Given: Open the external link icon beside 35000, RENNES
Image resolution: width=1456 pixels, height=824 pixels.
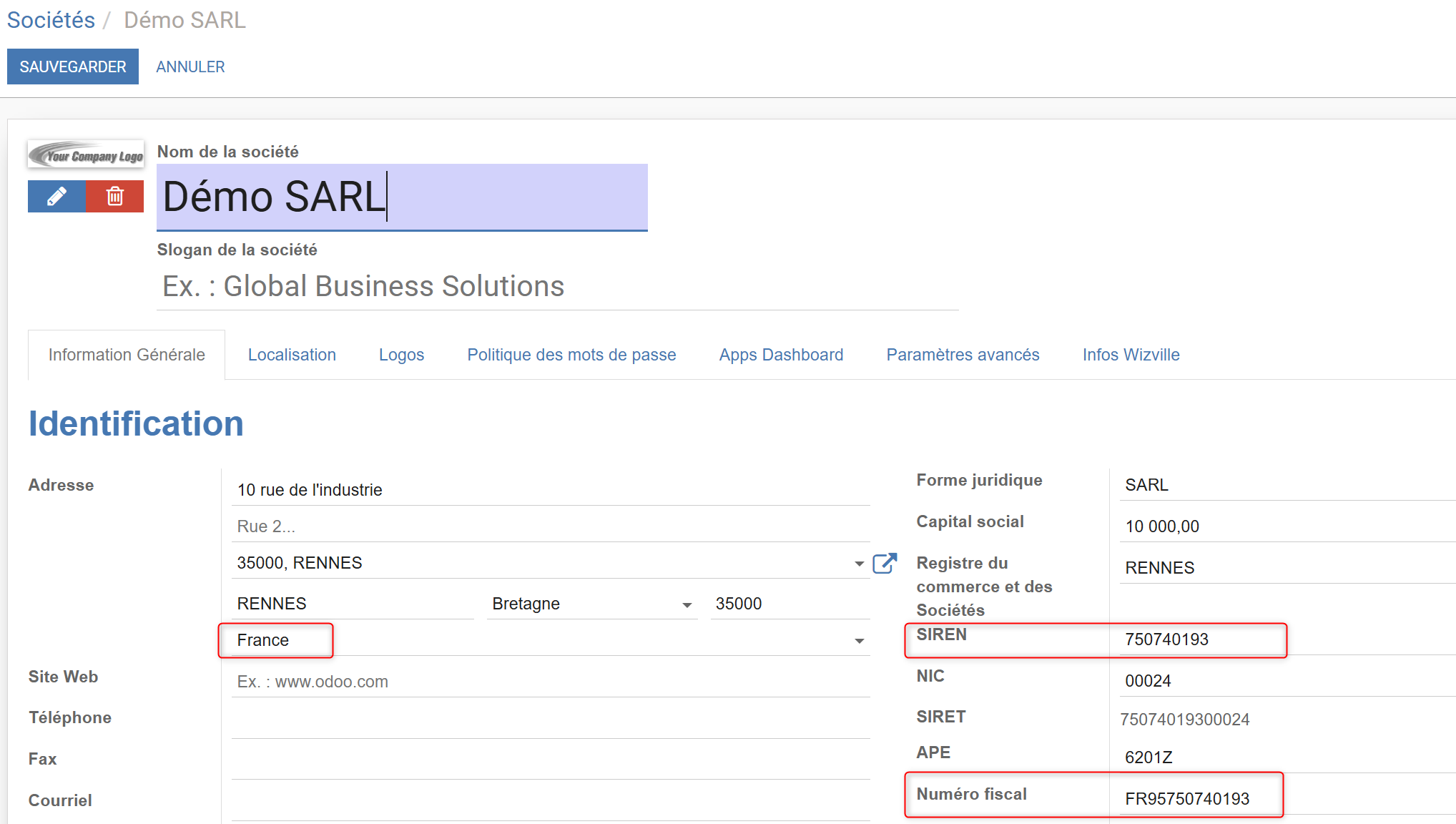Looking at the screenshot, I should click(885, 564).
